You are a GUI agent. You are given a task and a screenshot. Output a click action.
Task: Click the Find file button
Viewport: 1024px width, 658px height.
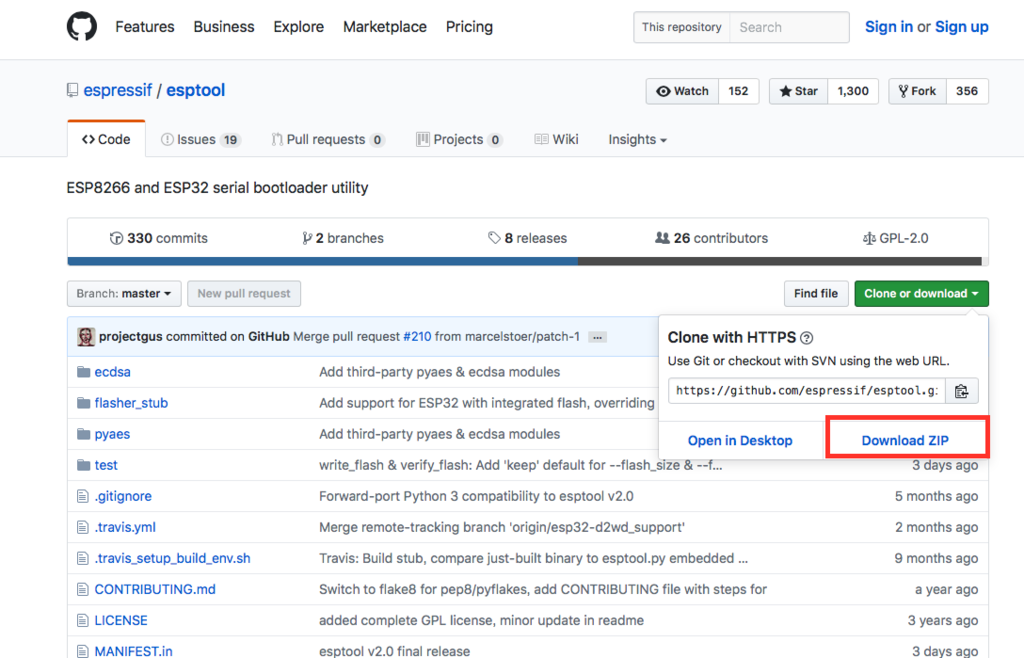816,294
